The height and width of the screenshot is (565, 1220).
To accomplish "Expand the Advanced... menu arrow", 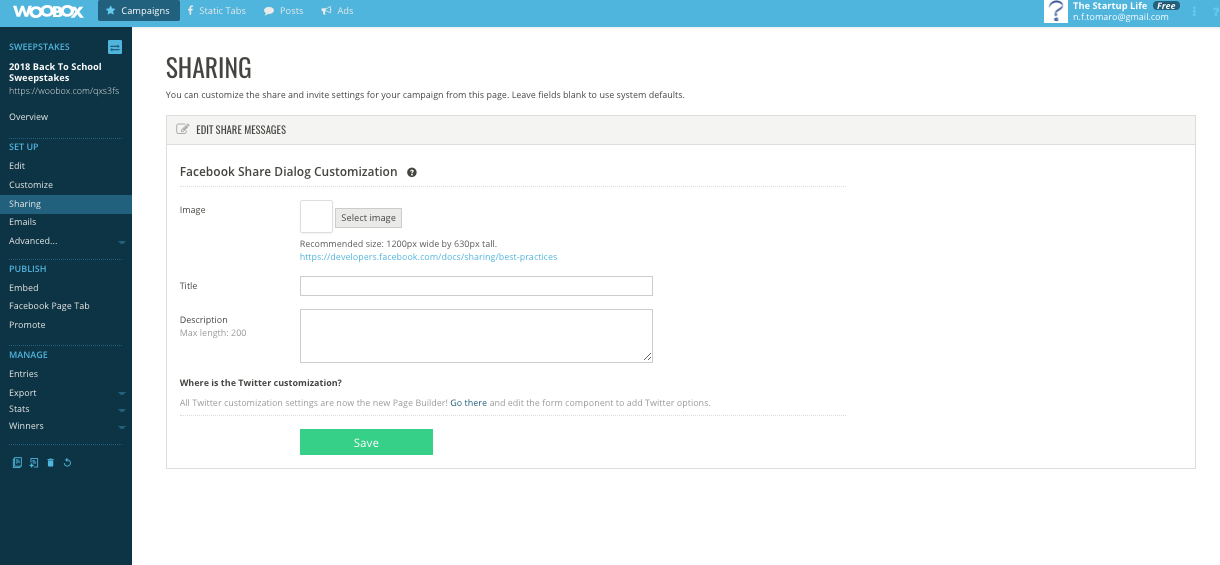I will (121, 242).
